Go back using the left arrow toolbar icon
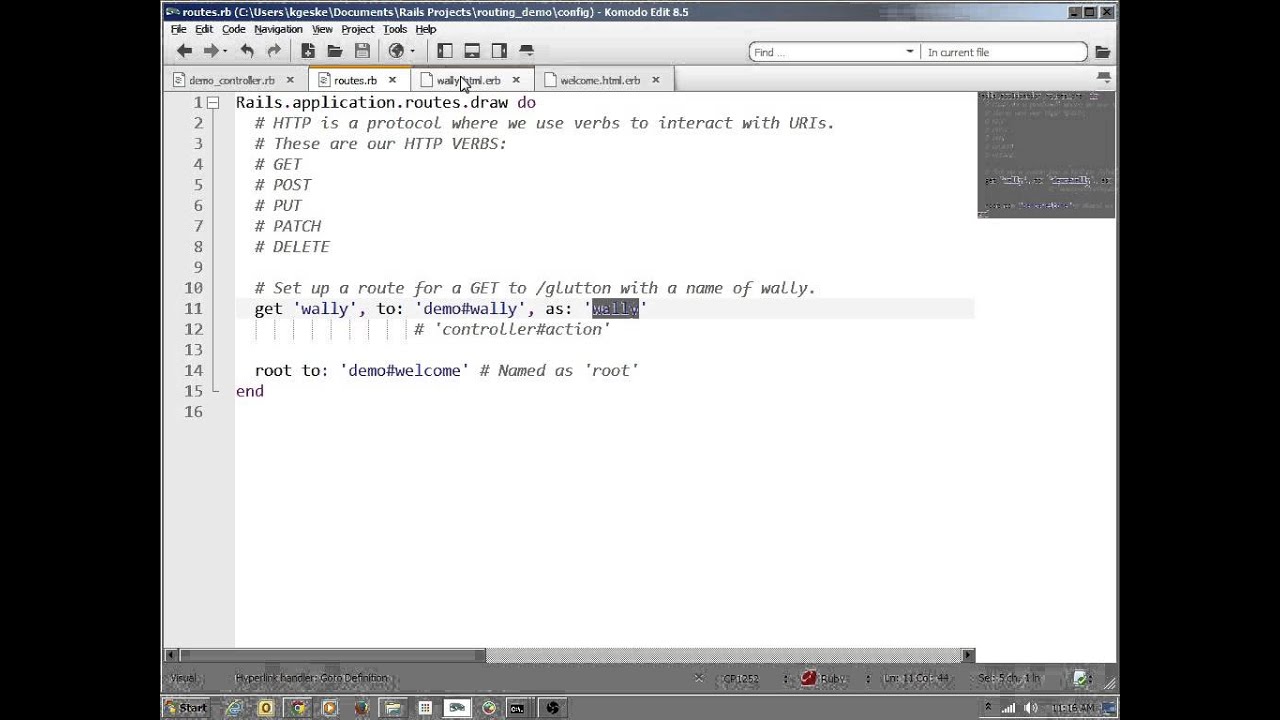This screenshot has height=720, width=1280. click(184, 51)
